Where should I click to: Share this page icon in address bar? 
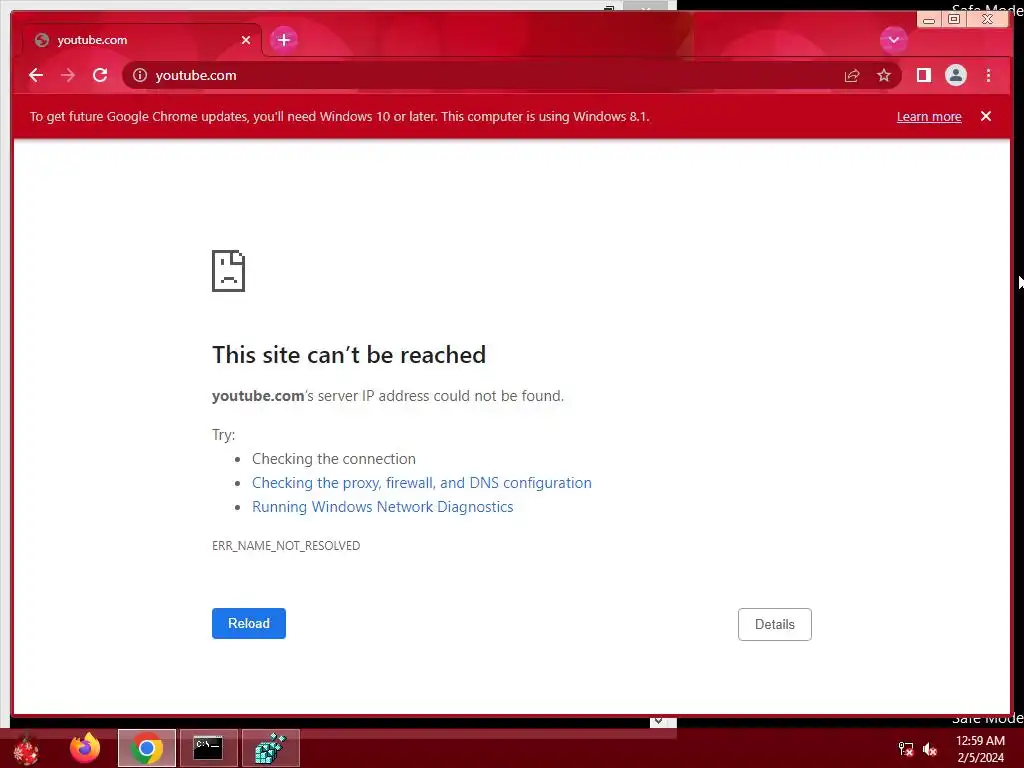(852, 75)
